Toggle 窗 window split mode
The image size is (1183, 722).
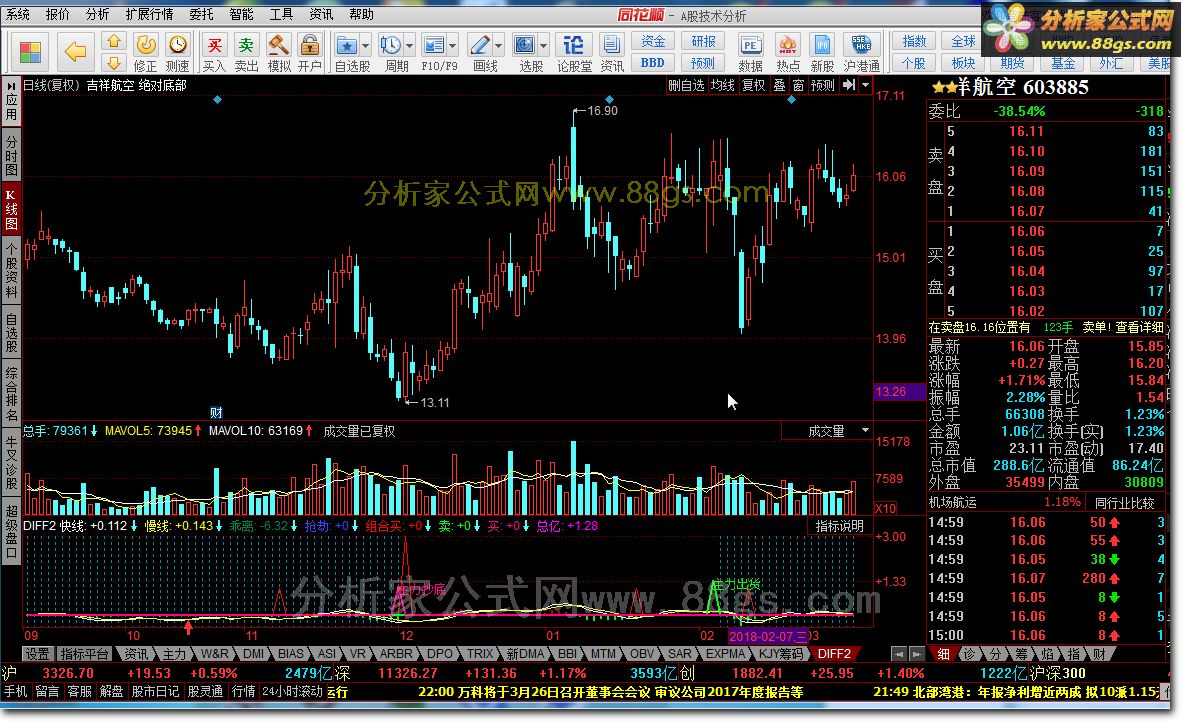[x=798, y=85]
